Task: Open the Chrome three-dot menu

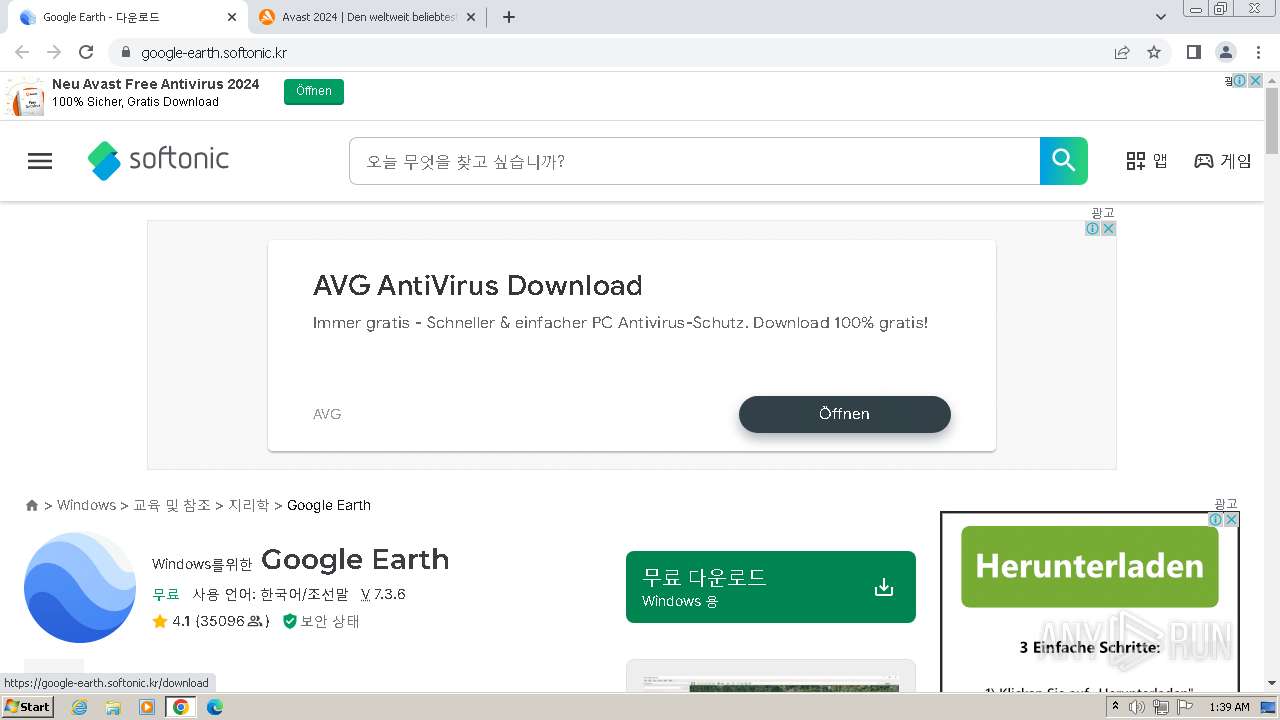Action: [x=1257, y=52]
